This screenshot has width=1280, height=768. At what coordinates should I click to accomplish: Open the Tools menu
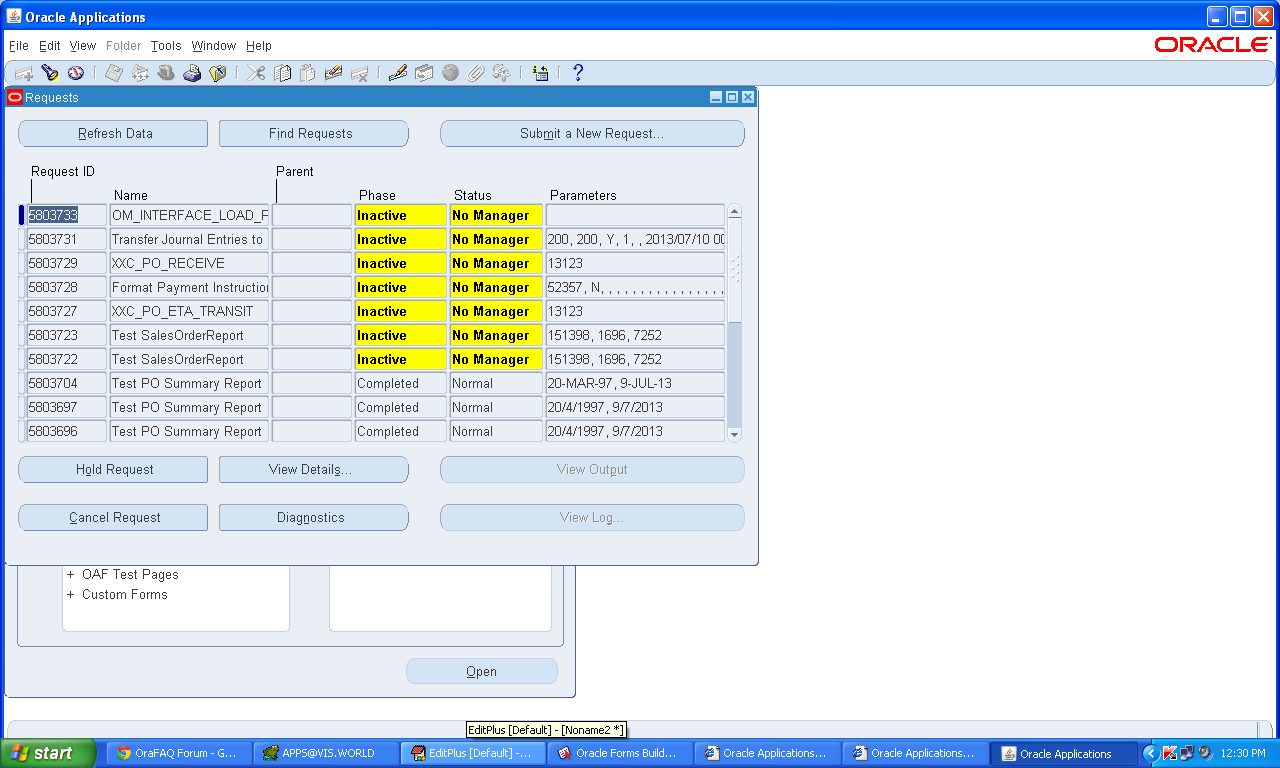click(166, 46)
